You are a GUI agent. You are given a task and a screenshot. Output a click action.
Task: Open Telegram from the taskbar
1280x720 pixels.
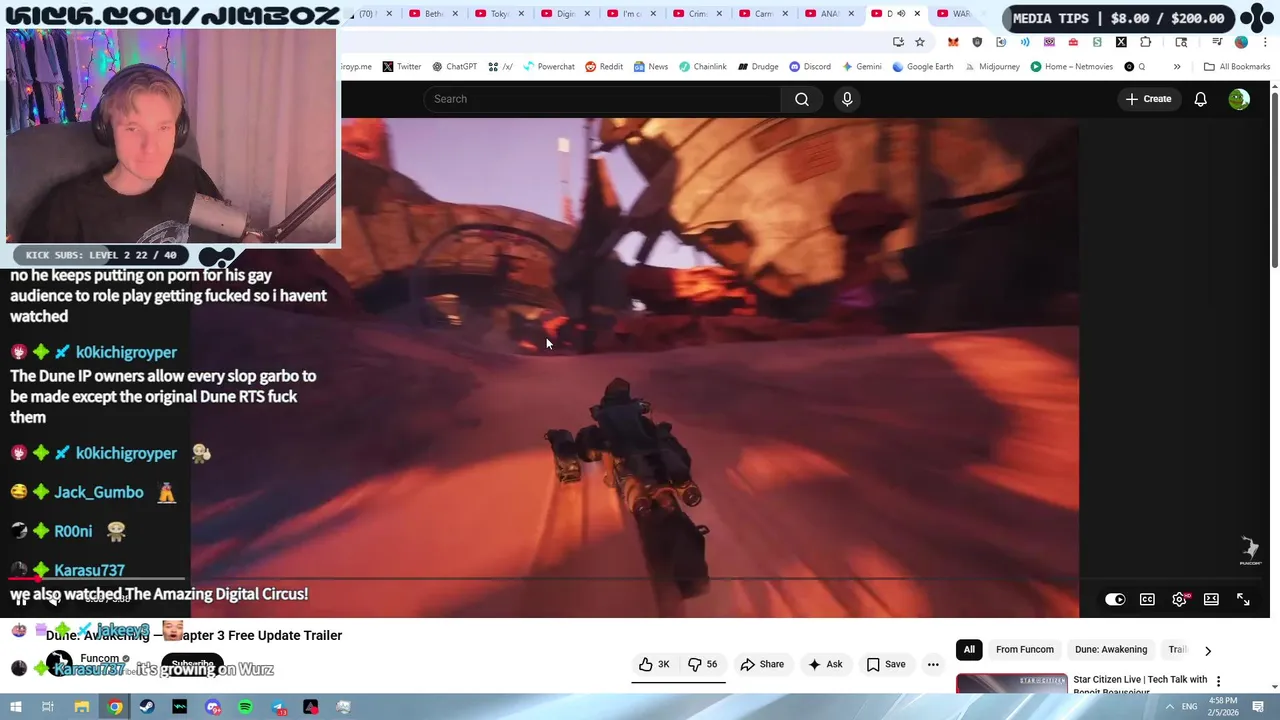click(278, 707)
